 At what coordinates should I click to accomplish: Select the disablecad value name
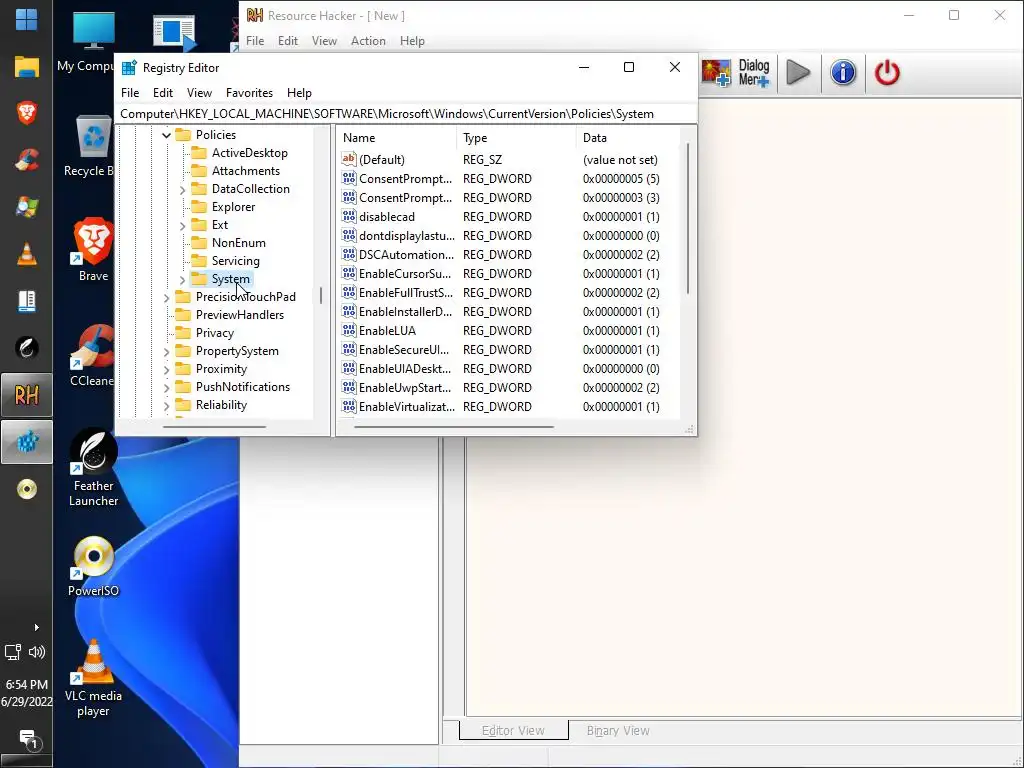coord(387,217)
